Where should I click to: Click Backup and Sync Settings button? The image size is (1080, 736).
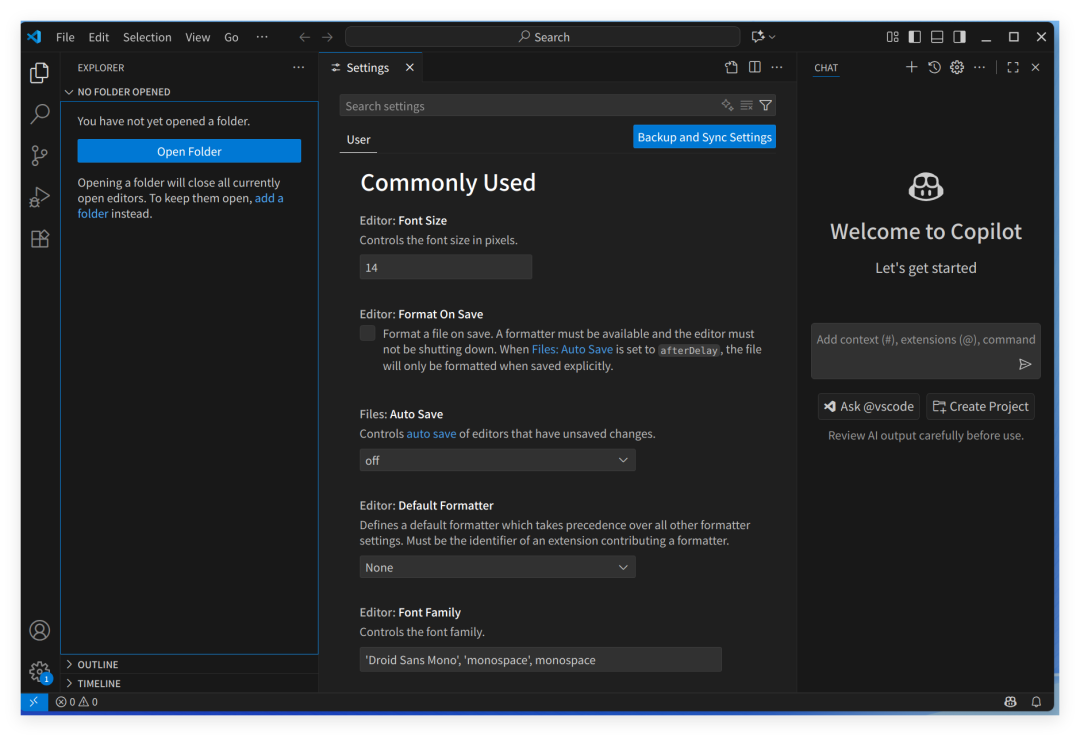coord(704,137)
